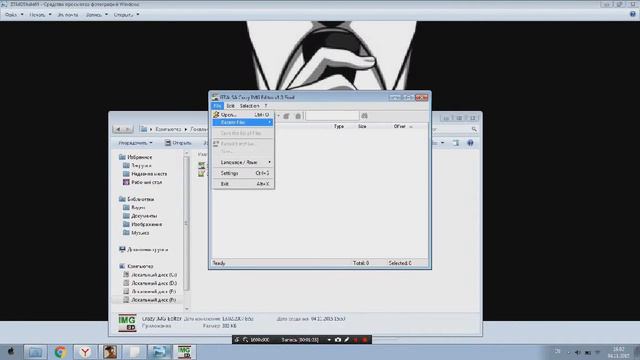Click the search text field in IMG Editor toolbar
This screenshot has width=640, height=360.
(x=332, y=116)
